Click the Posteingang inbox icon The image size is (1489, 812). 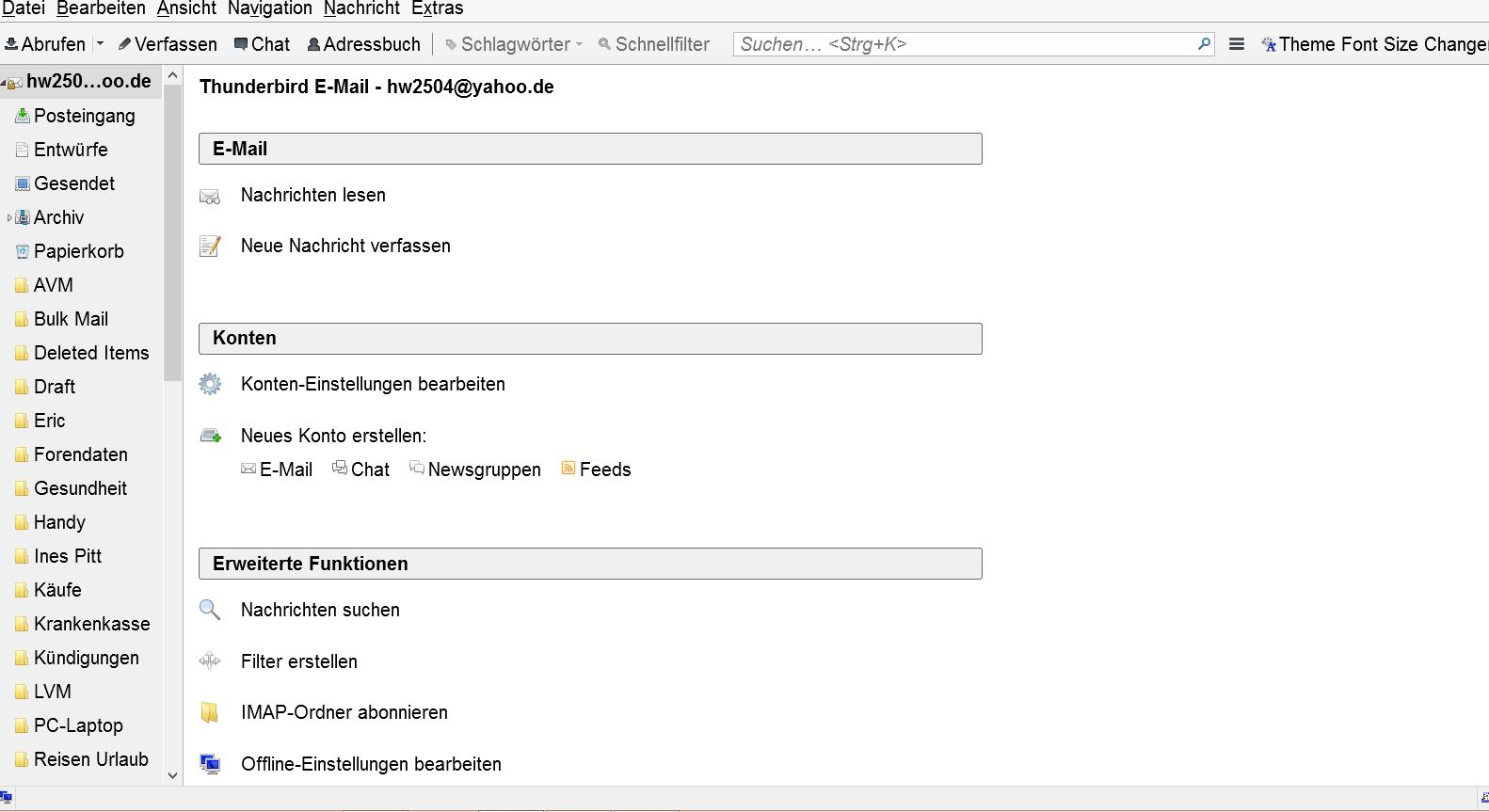point(23,116)
